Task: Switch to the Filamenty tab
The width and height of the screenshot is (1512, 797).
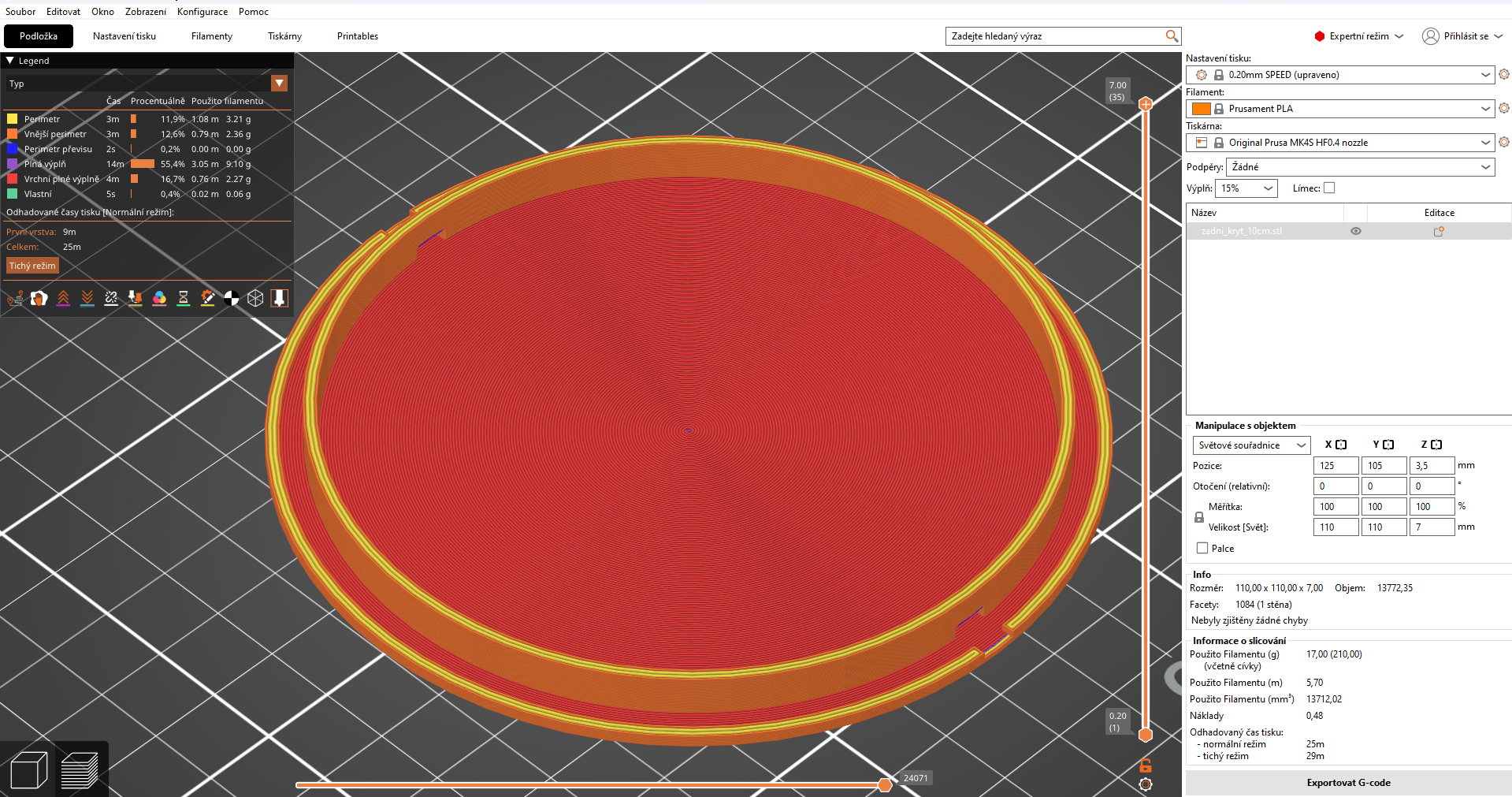Action: [x=212, y=36]
